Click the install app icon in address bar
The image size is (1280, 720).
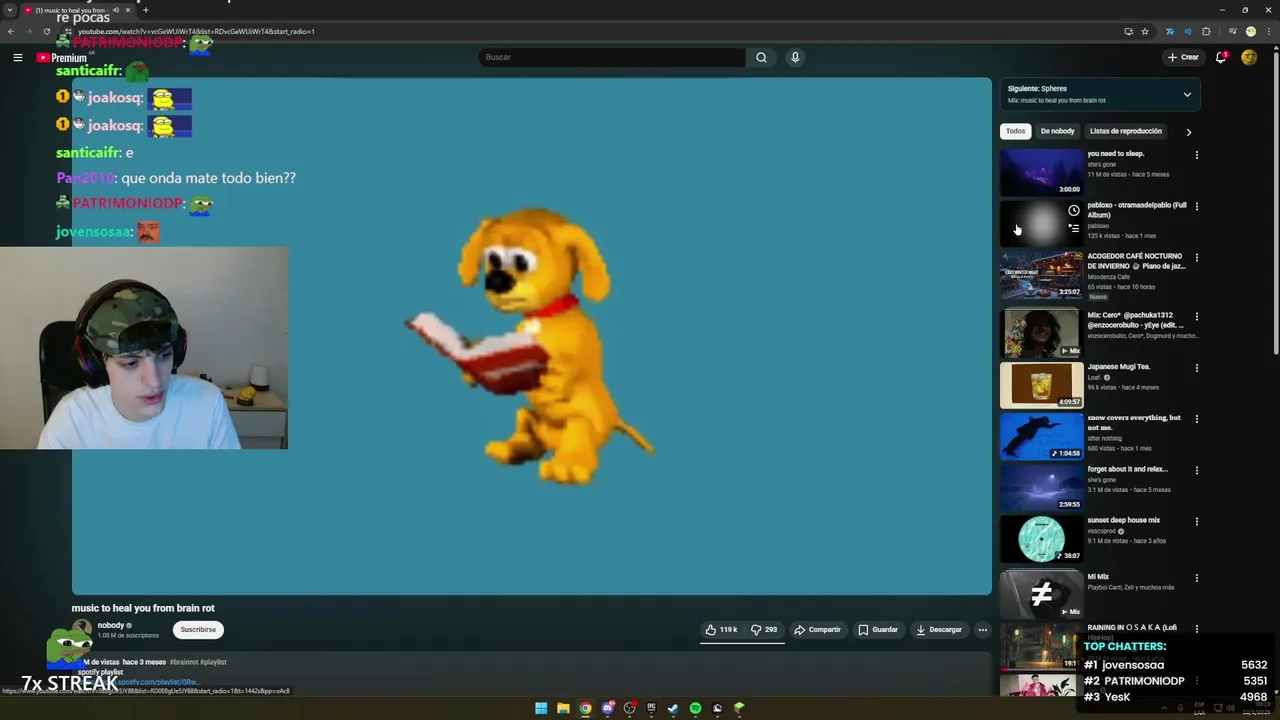pyautogui.click(x=1129, y=31)
